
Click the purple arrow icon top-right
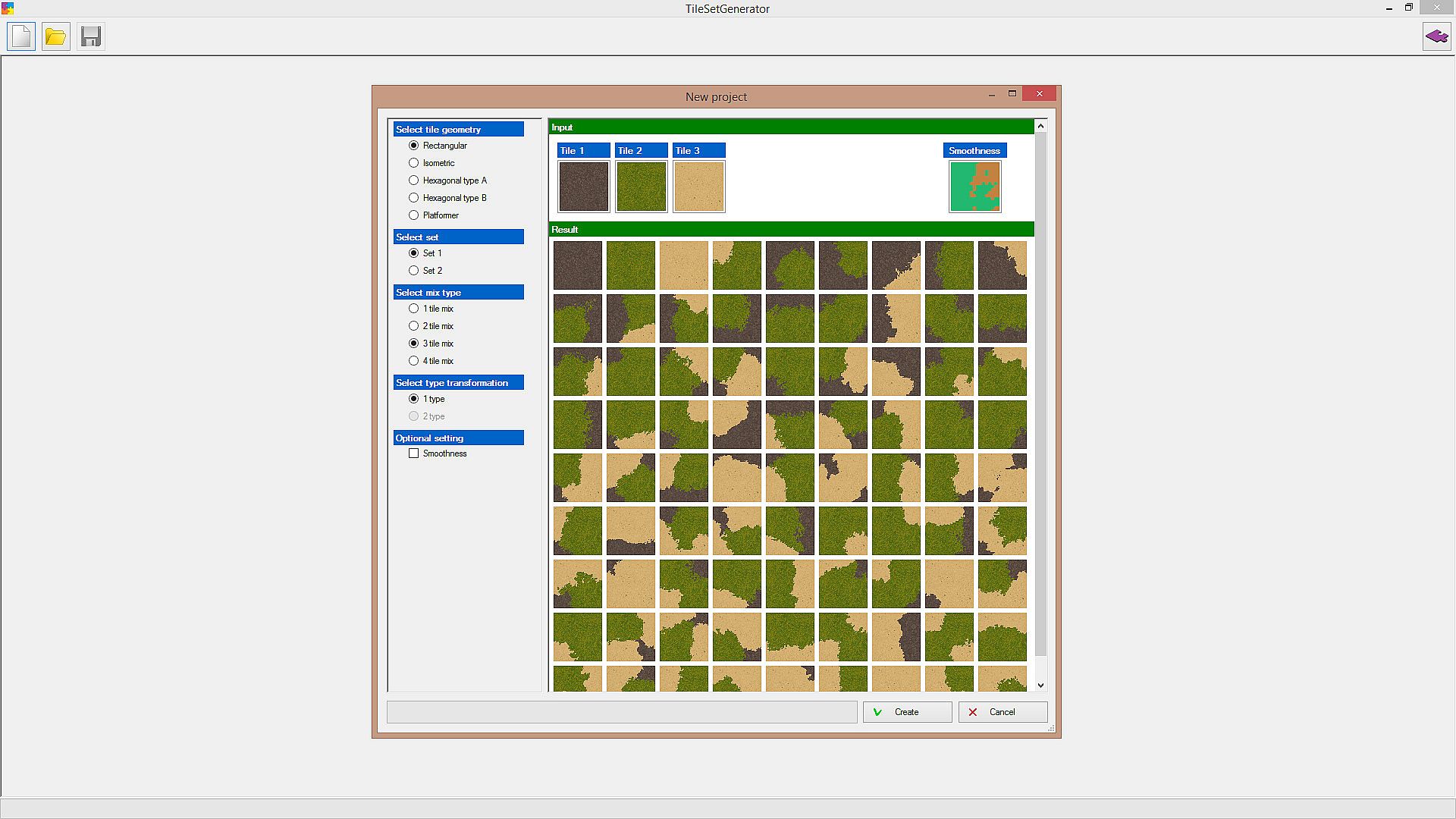[1436, 36]
